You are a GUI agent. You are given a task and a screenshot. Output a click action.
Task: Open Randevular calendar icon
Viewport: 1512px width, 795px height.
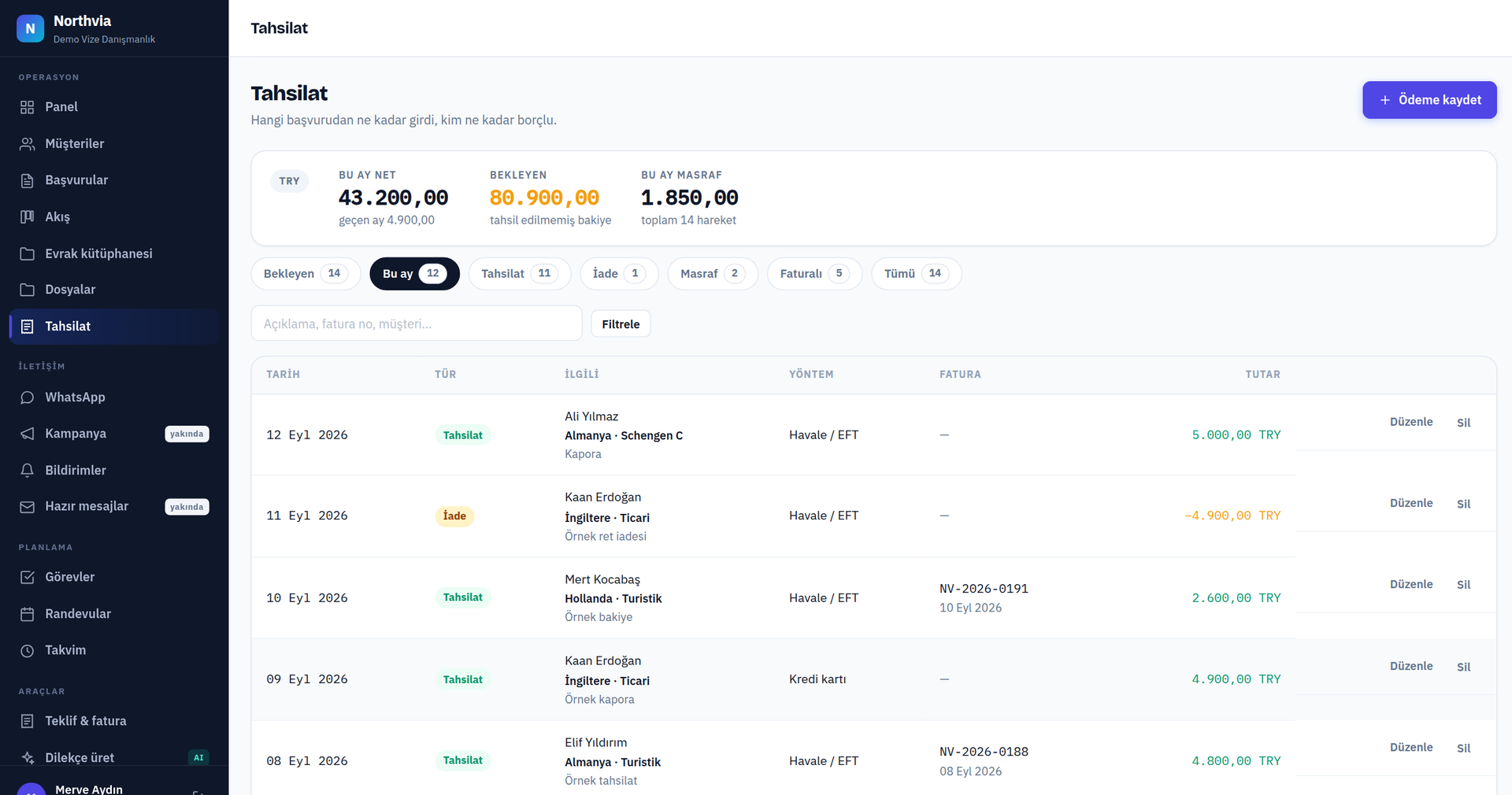27,614
